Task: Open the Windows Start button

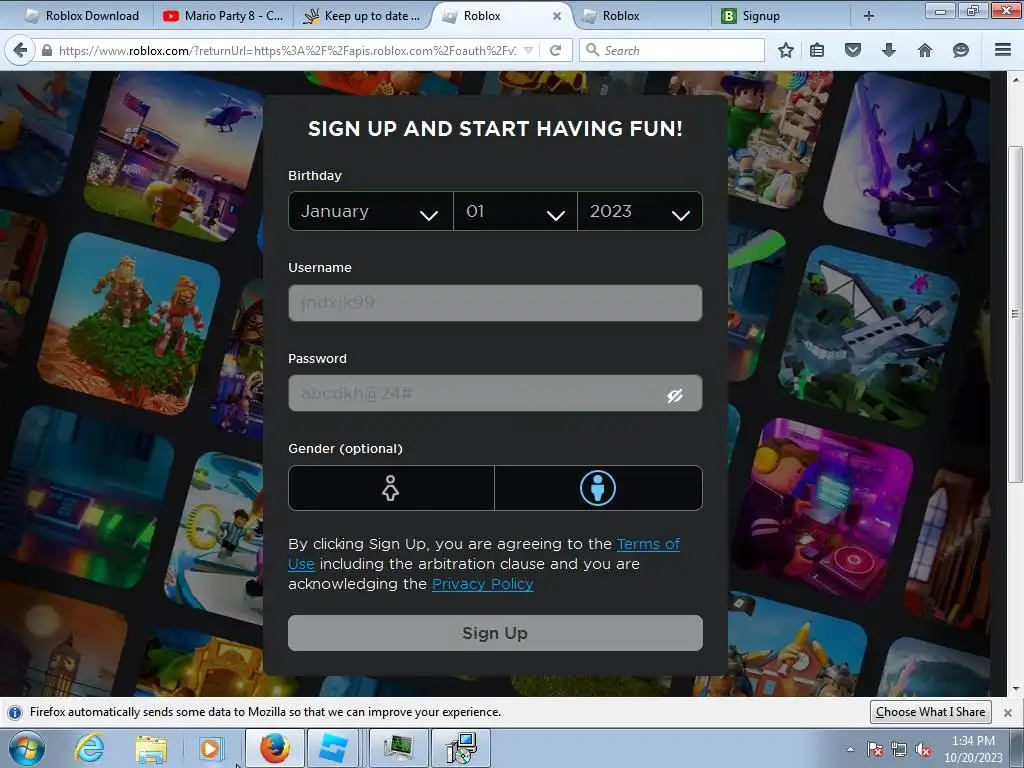Action: click(27, 748)
